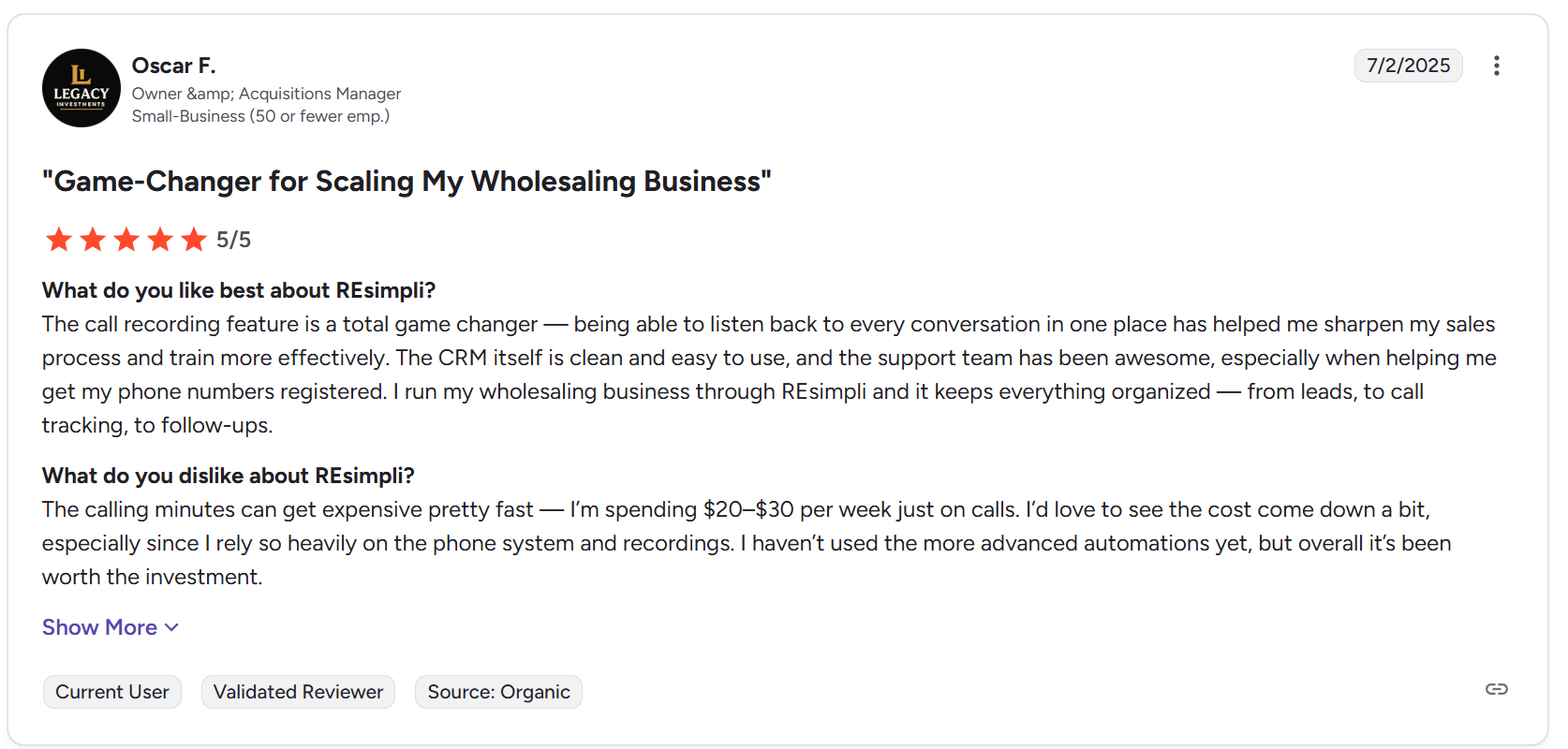Viewport: 1568px width, 749px height.
Task: Click the fifth rating star
Action: (194, 240)
